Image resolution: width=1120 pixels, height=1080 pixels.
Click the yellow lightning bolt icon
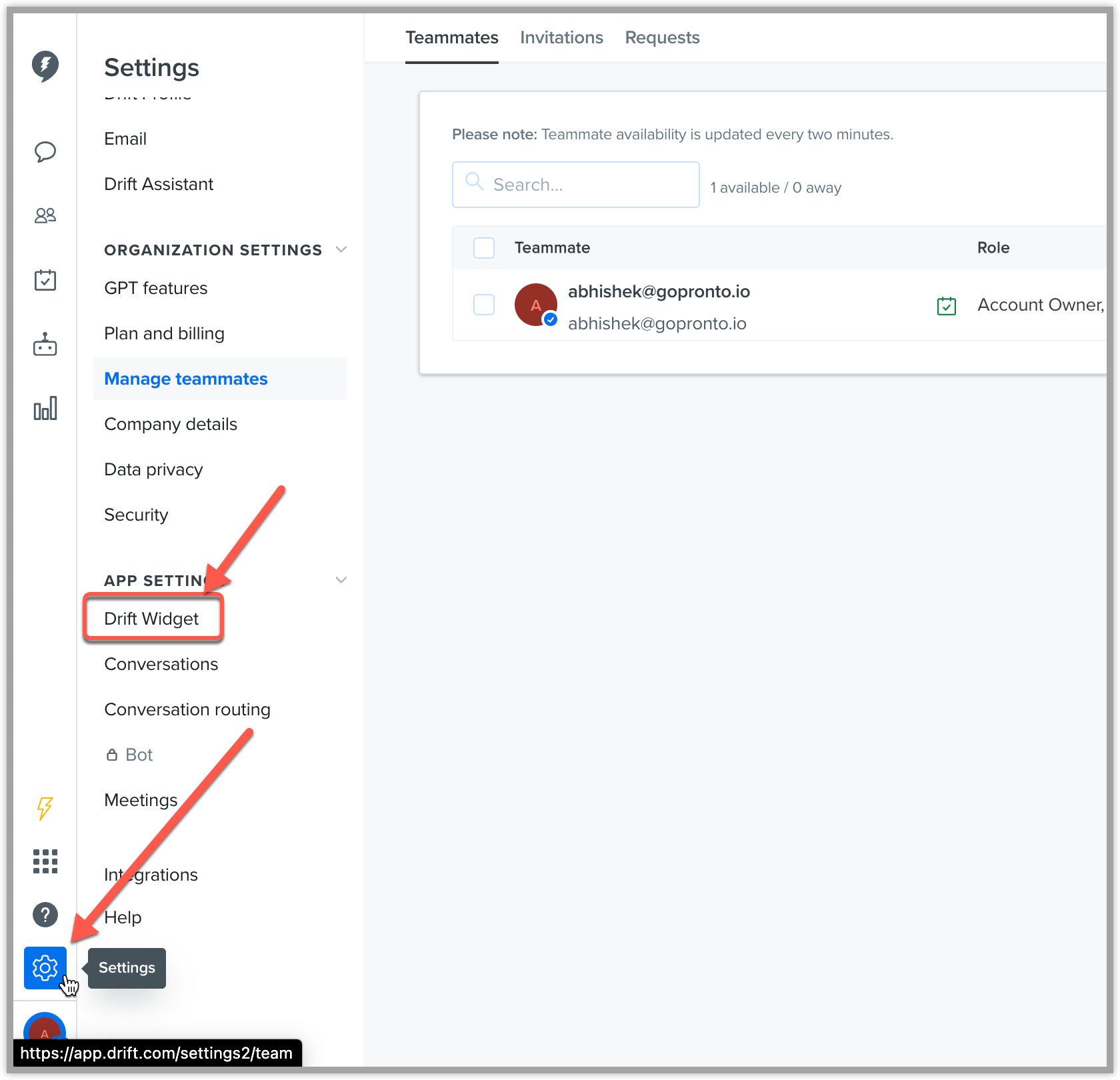click(45, 808)
